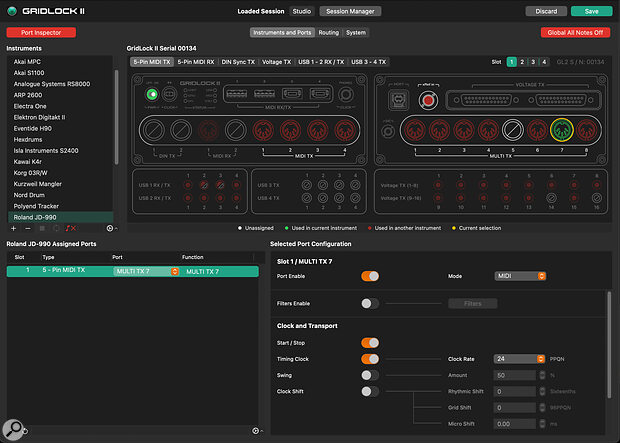Select Voltage TX port 14
The height and width of the screenshot is (443, 620).
pyautogui.click(x=551, y=198)
